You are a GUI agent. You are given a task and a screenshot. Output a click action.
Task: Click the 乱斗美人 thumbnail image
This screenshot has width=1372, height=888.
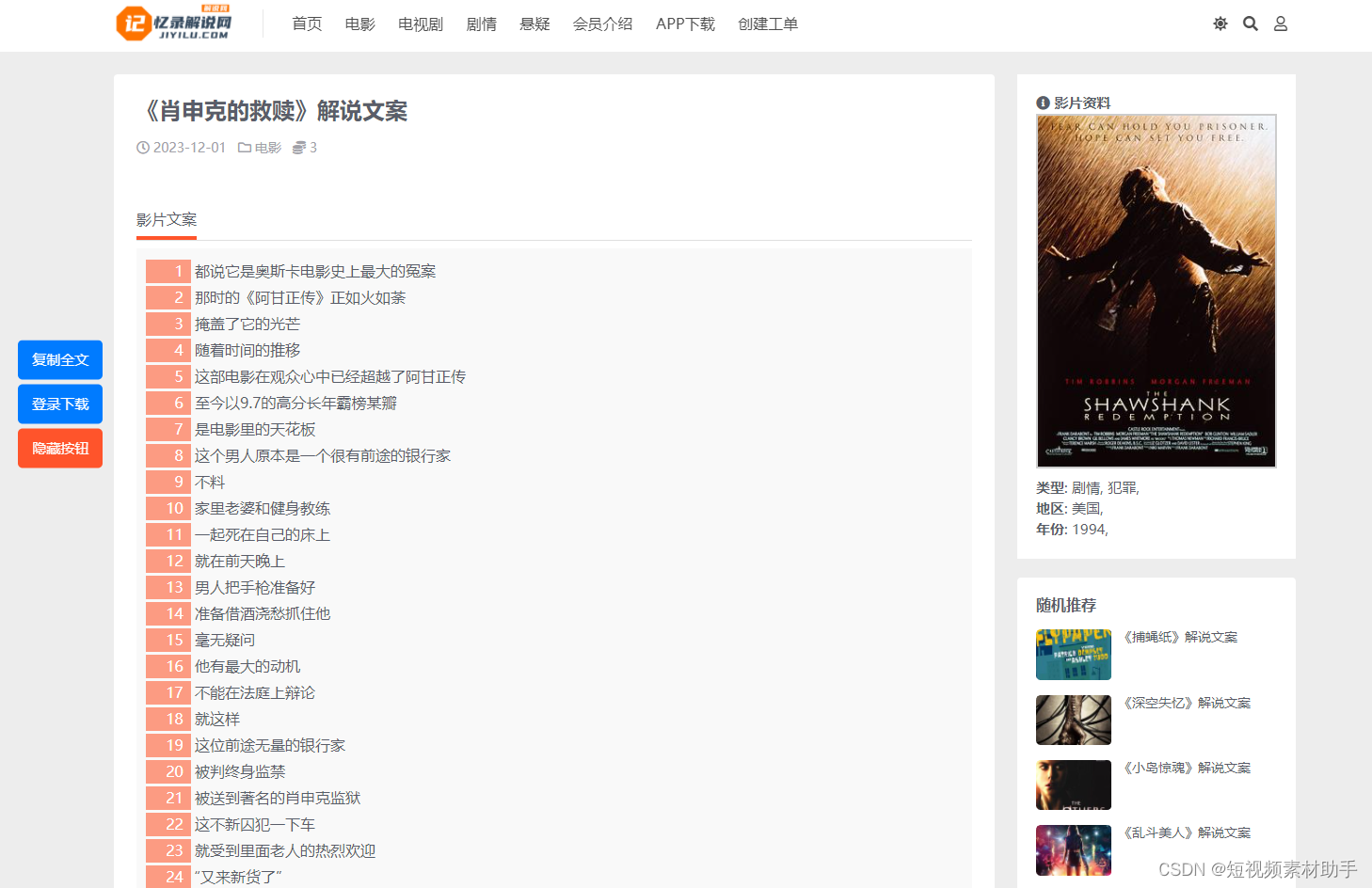(x=1074, y=850)
